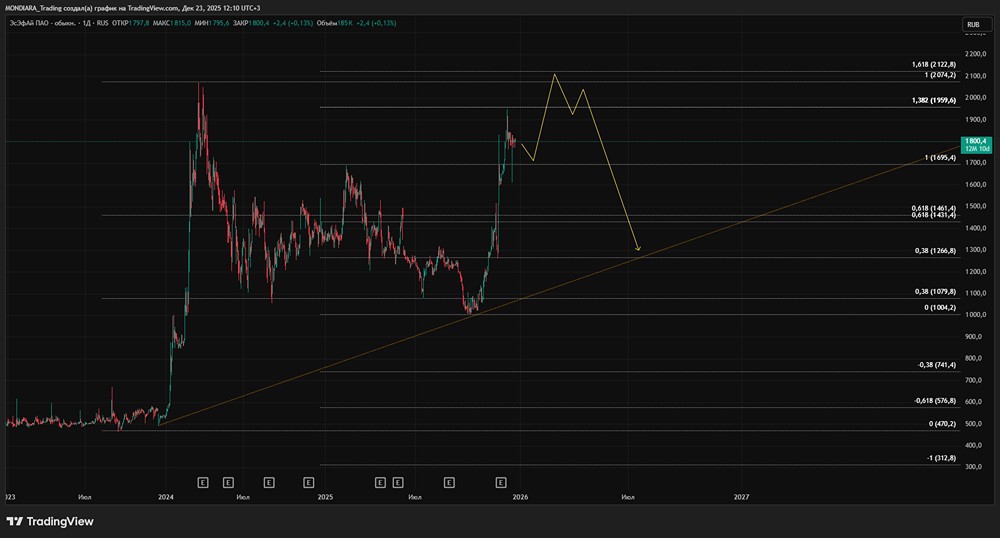Click the 2200,0 mark on price scale
This screenshot has height=538, width=1000.
[975, 53]
